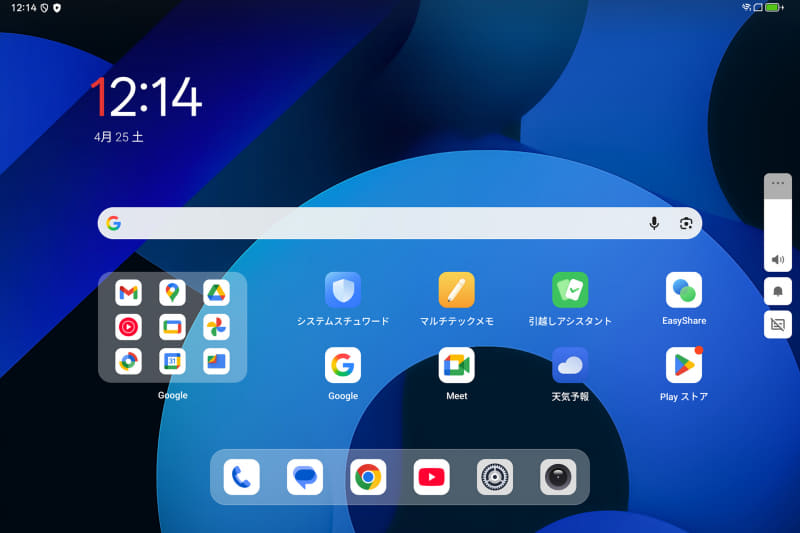Tap the 12:14 clock widget
The width and height of the screenshot is (800, 533).
coord(146,97)
